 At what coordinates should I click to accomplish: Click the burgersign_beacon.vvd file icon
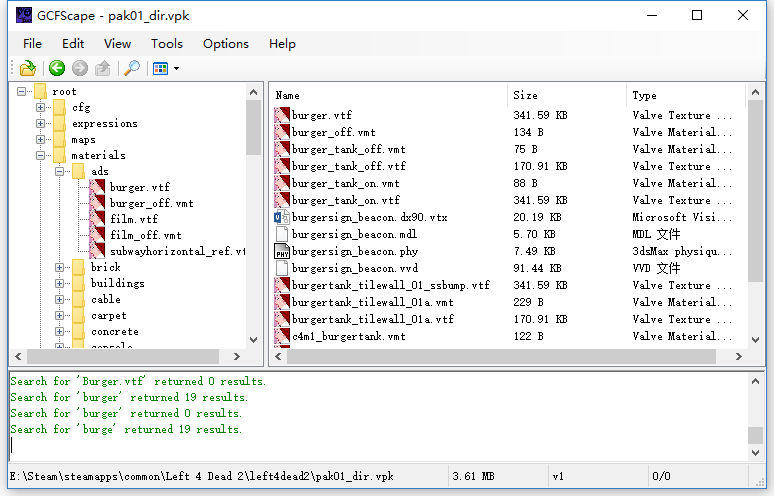pos(282,268)
